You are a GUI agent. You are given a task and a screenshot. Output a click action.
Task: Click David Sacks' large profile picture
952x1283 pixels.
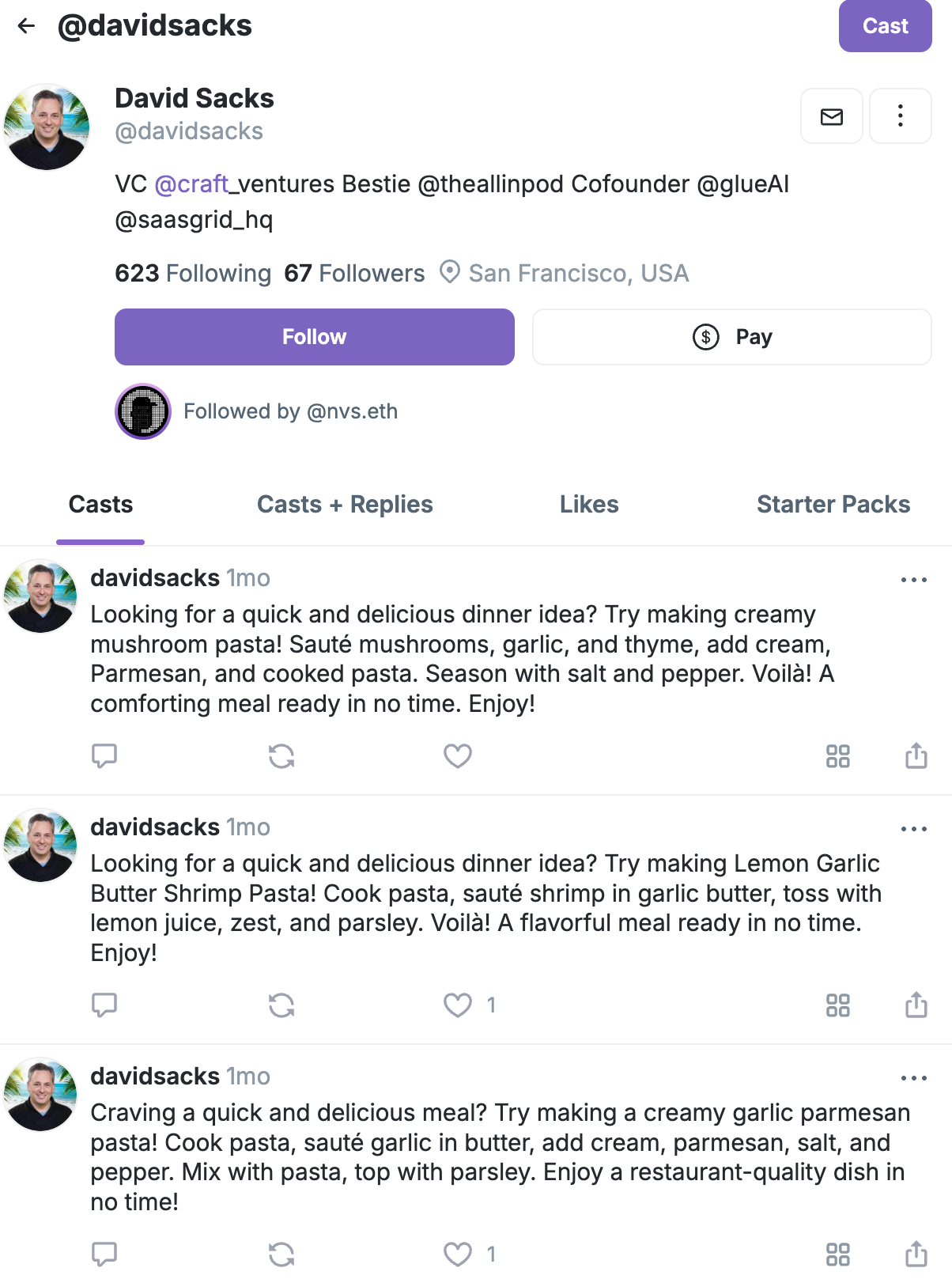tap(47, 127)
